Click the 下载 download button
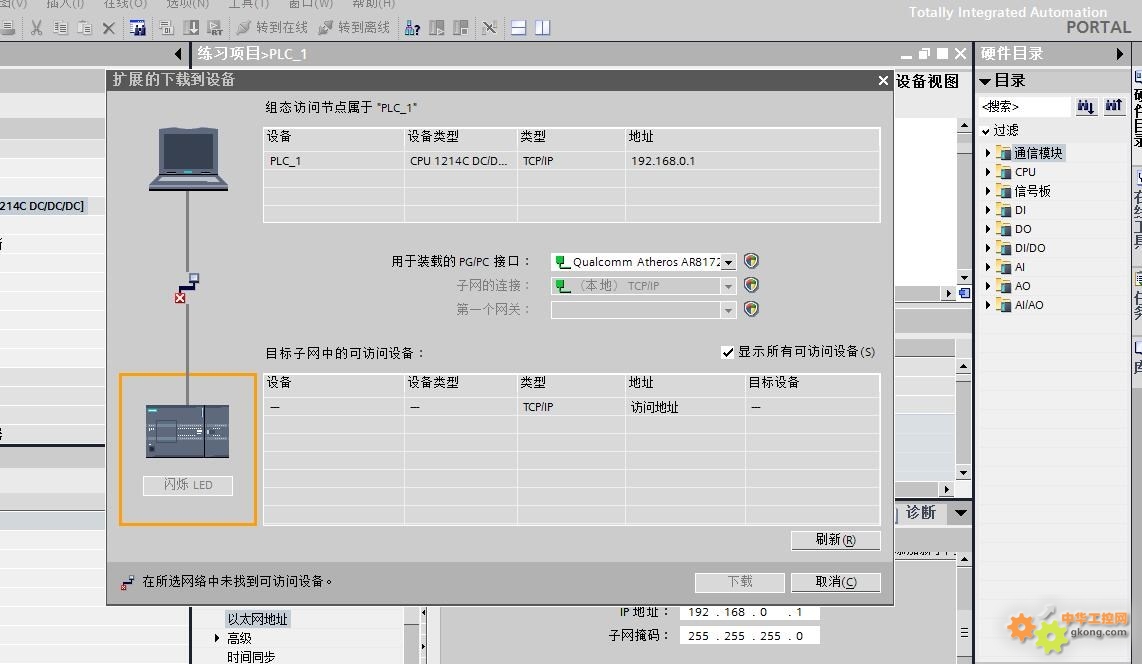1142x664 pixels. click(x=740, y=582)
